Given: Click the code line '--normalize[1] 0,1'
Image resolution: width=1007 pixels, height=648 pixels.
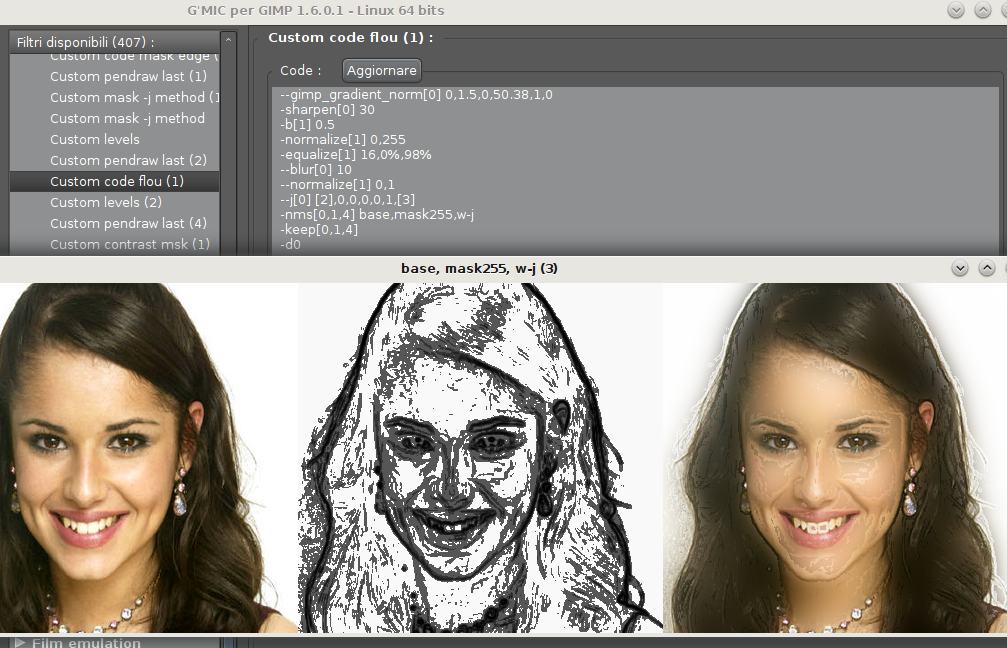Looking at the screenshot, I should tap(338, 184).
